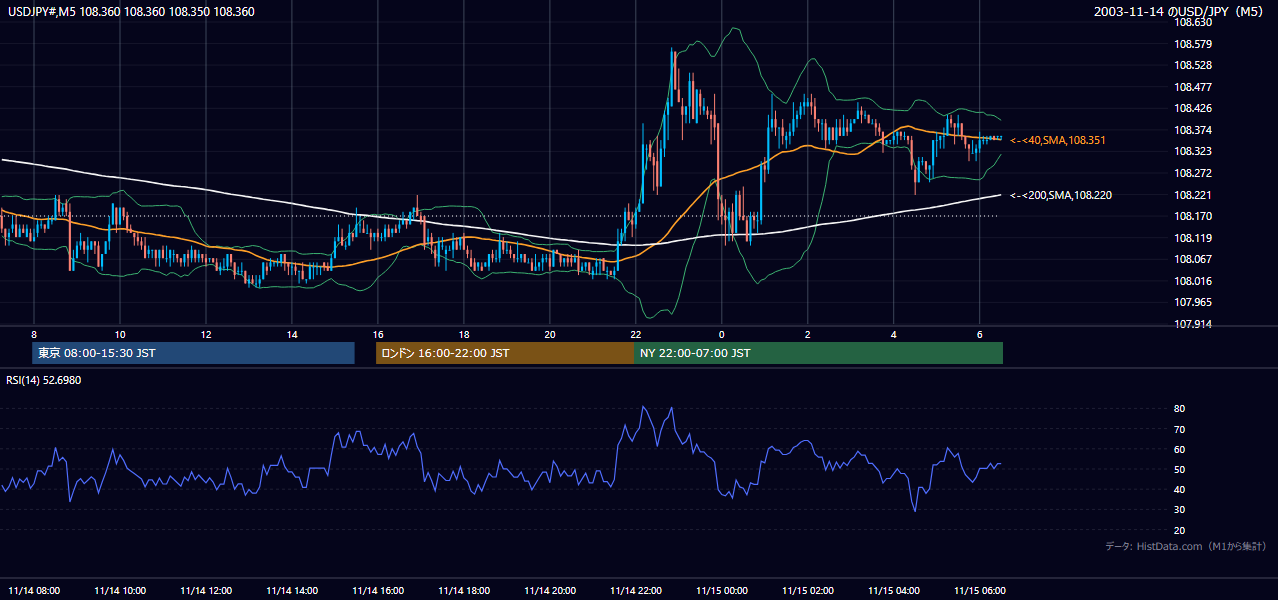Click the 東京 08:00-15:30 JST session bar
The height and width of the screenshot is (600, 1278).
[x=193, y=353]
